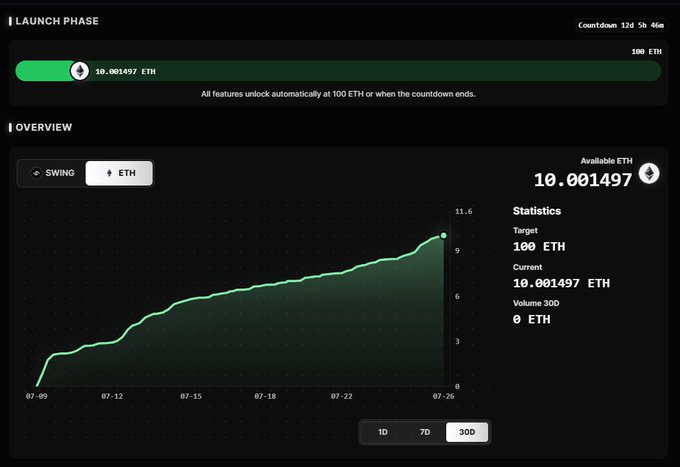Click the SWING logo icon in the toggle
This screenshot has height=467, width=680.
pyautogui.click(x=36, y=173)
